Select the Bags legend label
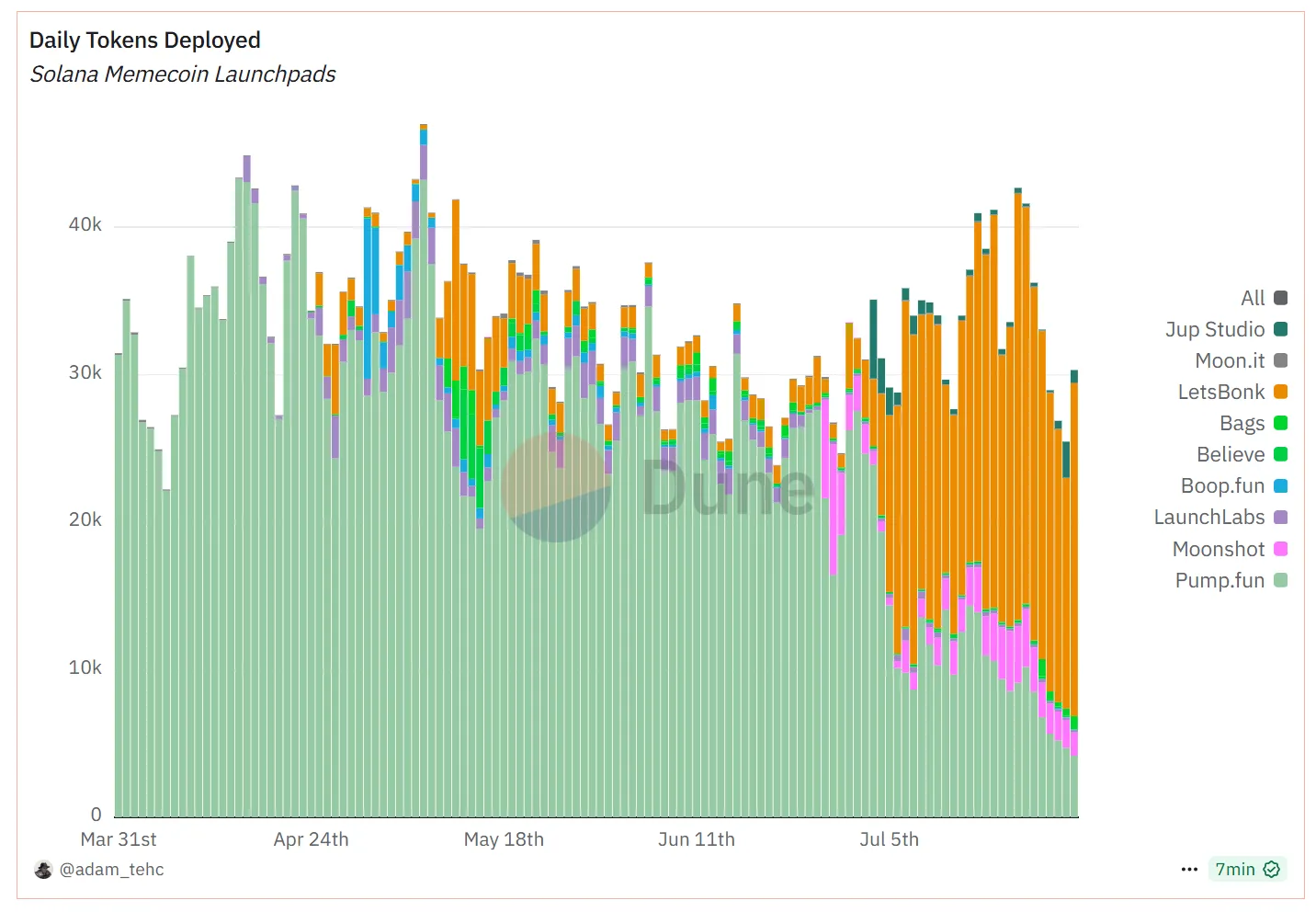Image resolution: width=1316 pixels, height=912 pixels. (x=1242, y=423)
